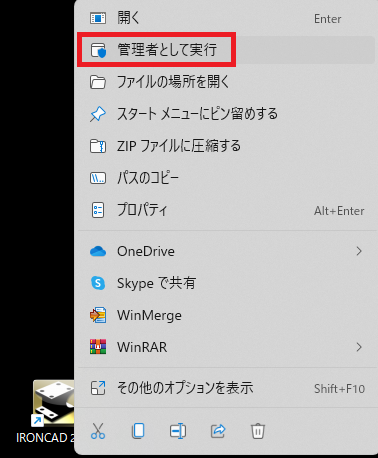Viewport: 378px width, 458px height.
Task: Open the OneDrive submenu entry
Action: [227, 251]
